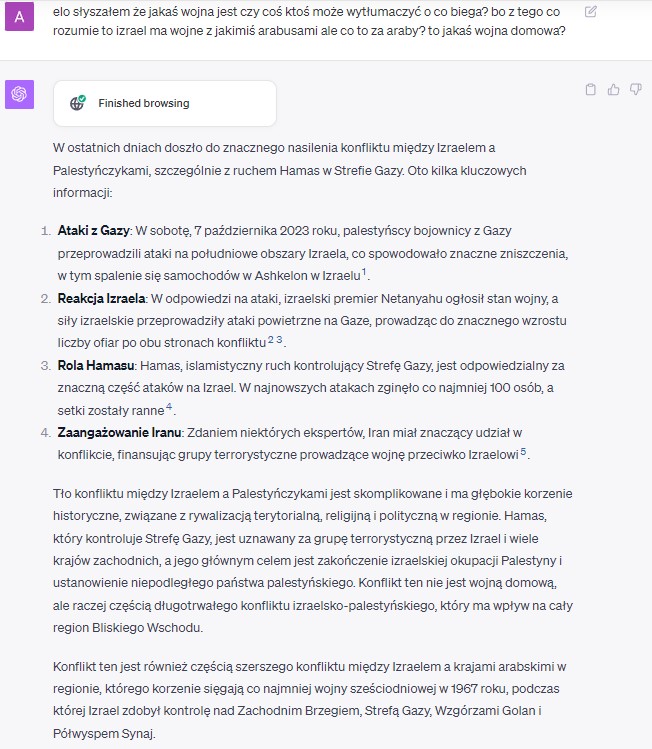Click the user's question text at top
Image resolution: width=652 pixels, height=749 pixels.
(x=309, y=21)
